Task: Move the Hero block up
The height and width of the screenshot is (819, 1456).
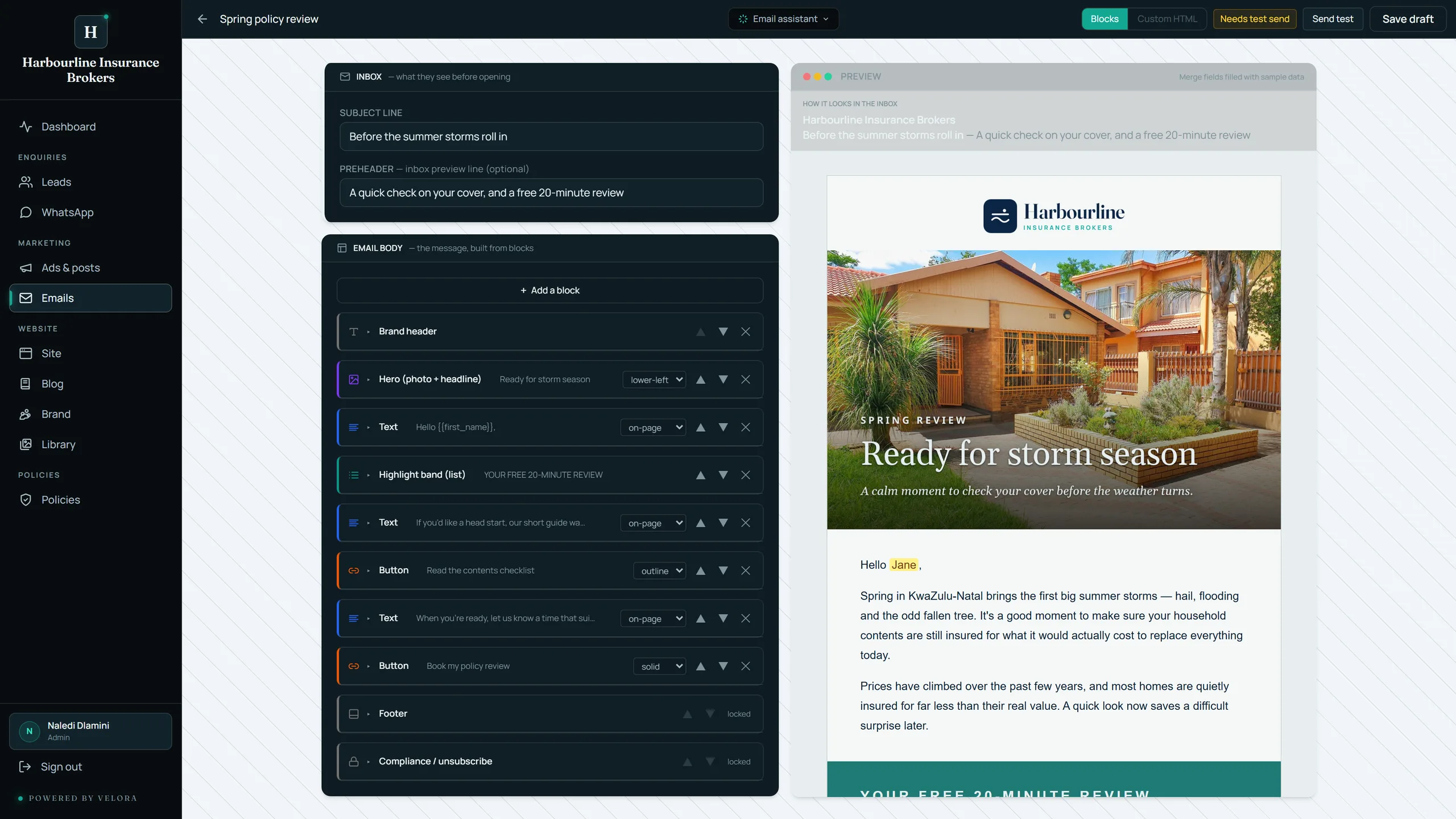Action: pyautogui.click(x=701, y=379)
